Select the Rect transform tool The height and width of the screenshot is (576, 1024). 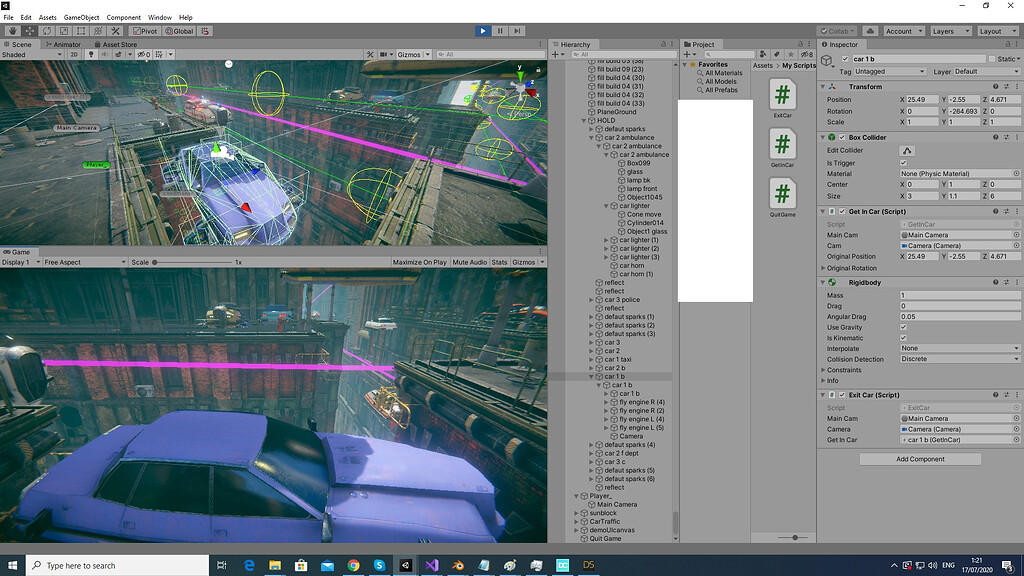click(x=82, y=31)
